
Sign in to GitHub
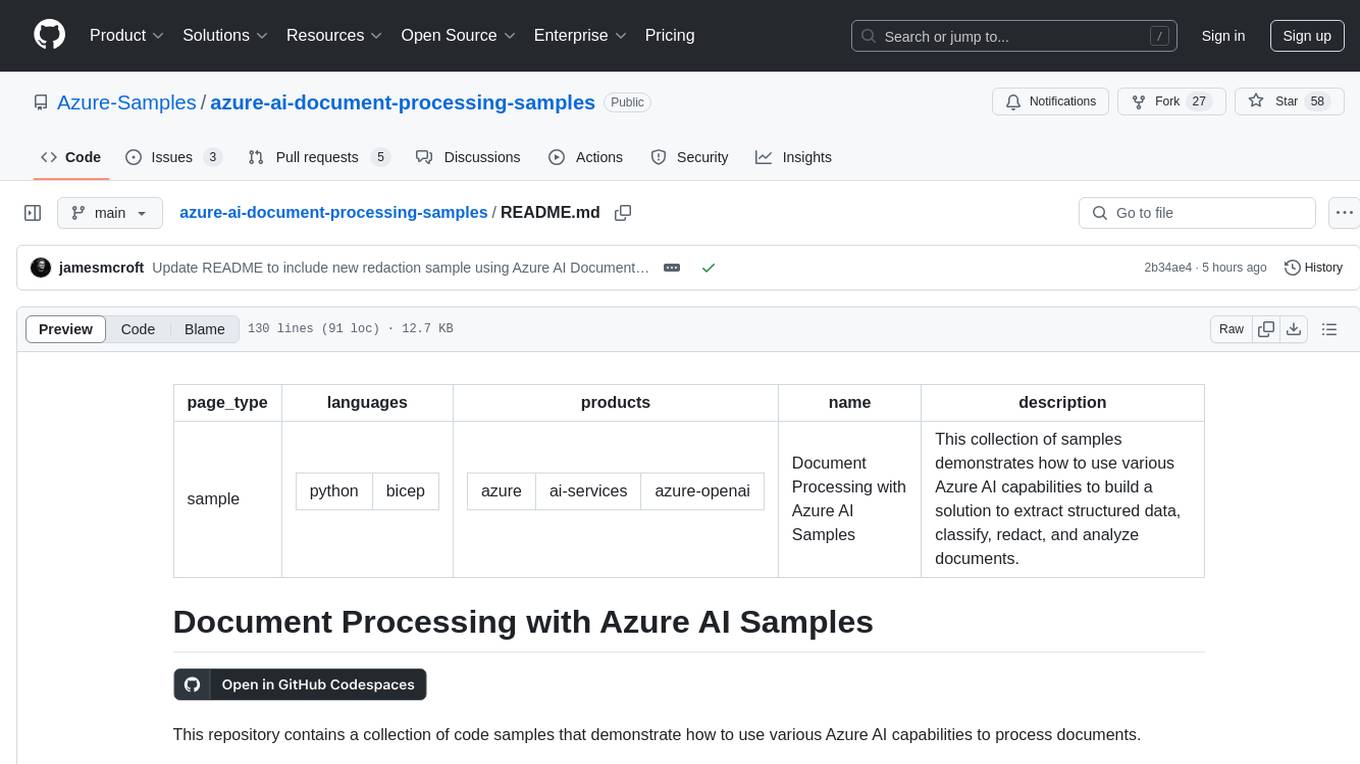pyautogui.click(x=1223, y=36)
